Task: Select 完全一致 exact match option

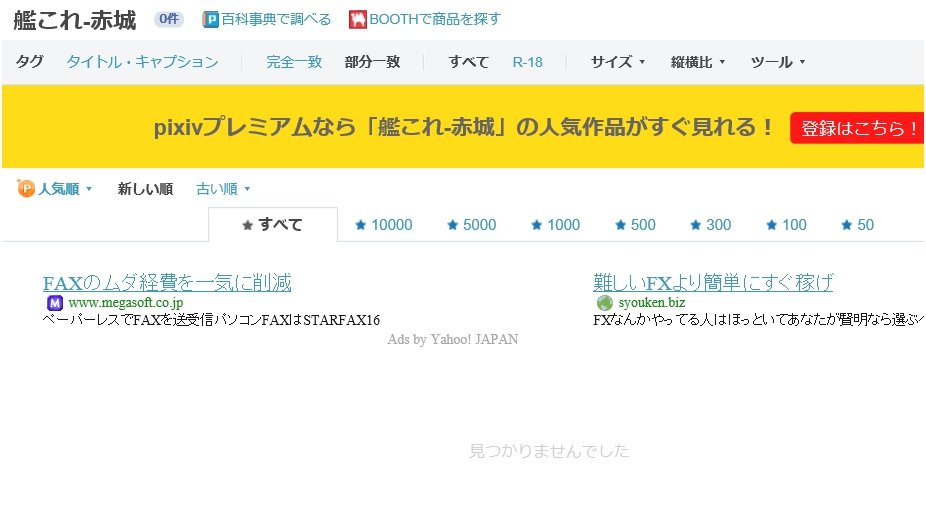Action: [x=294, y=62]
